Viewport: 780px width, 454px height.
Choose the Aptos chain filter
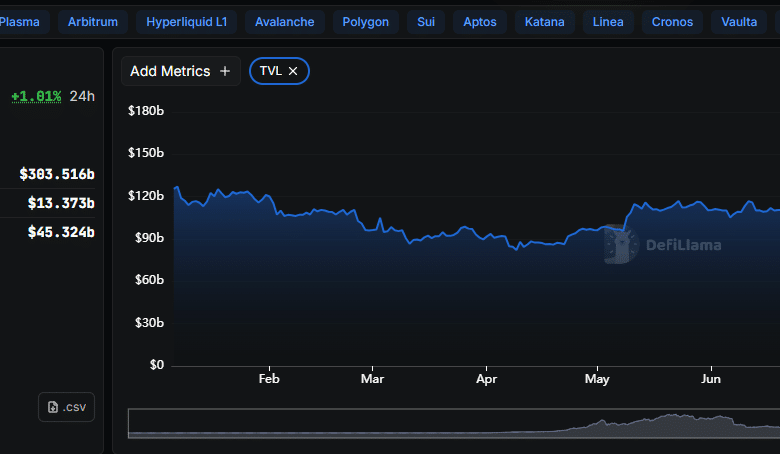[x=482, y=21]
